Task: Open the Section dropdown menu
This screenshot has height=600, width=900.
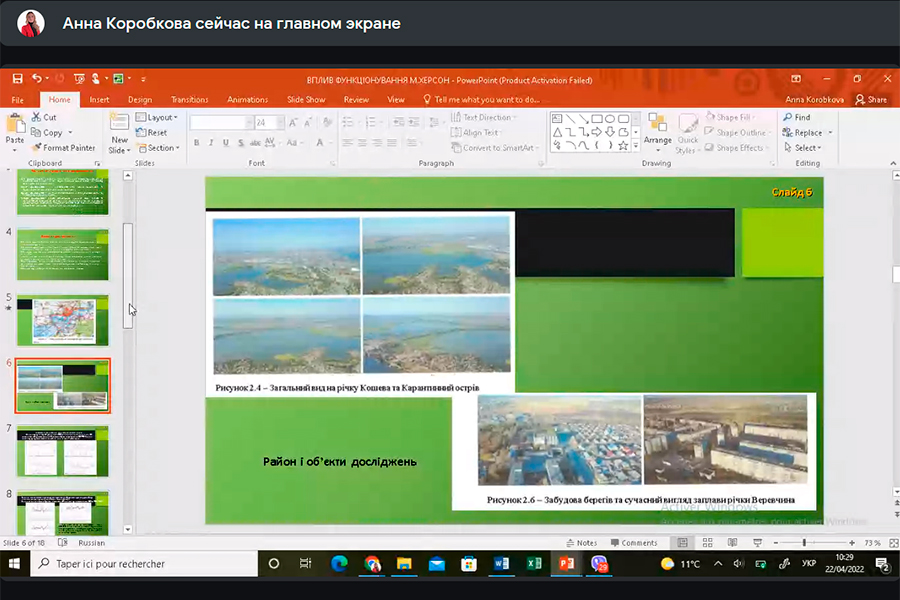Action: (x=159, y=148)
